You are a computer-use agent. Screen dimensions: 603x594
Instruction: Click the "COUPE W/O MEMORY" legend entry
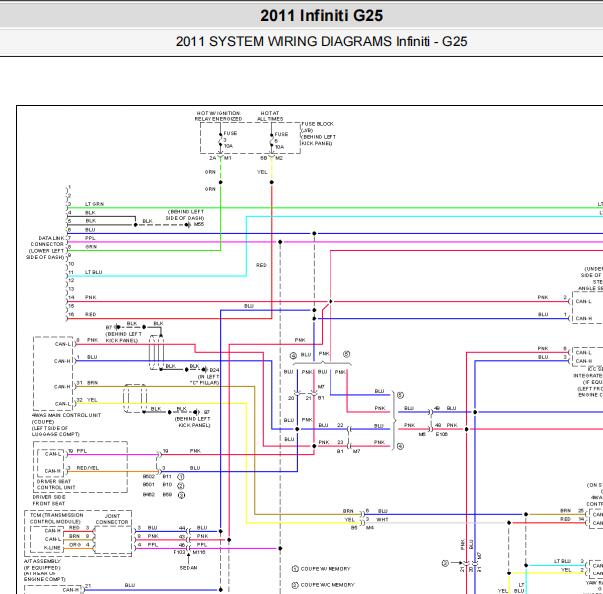coord(327,585)
